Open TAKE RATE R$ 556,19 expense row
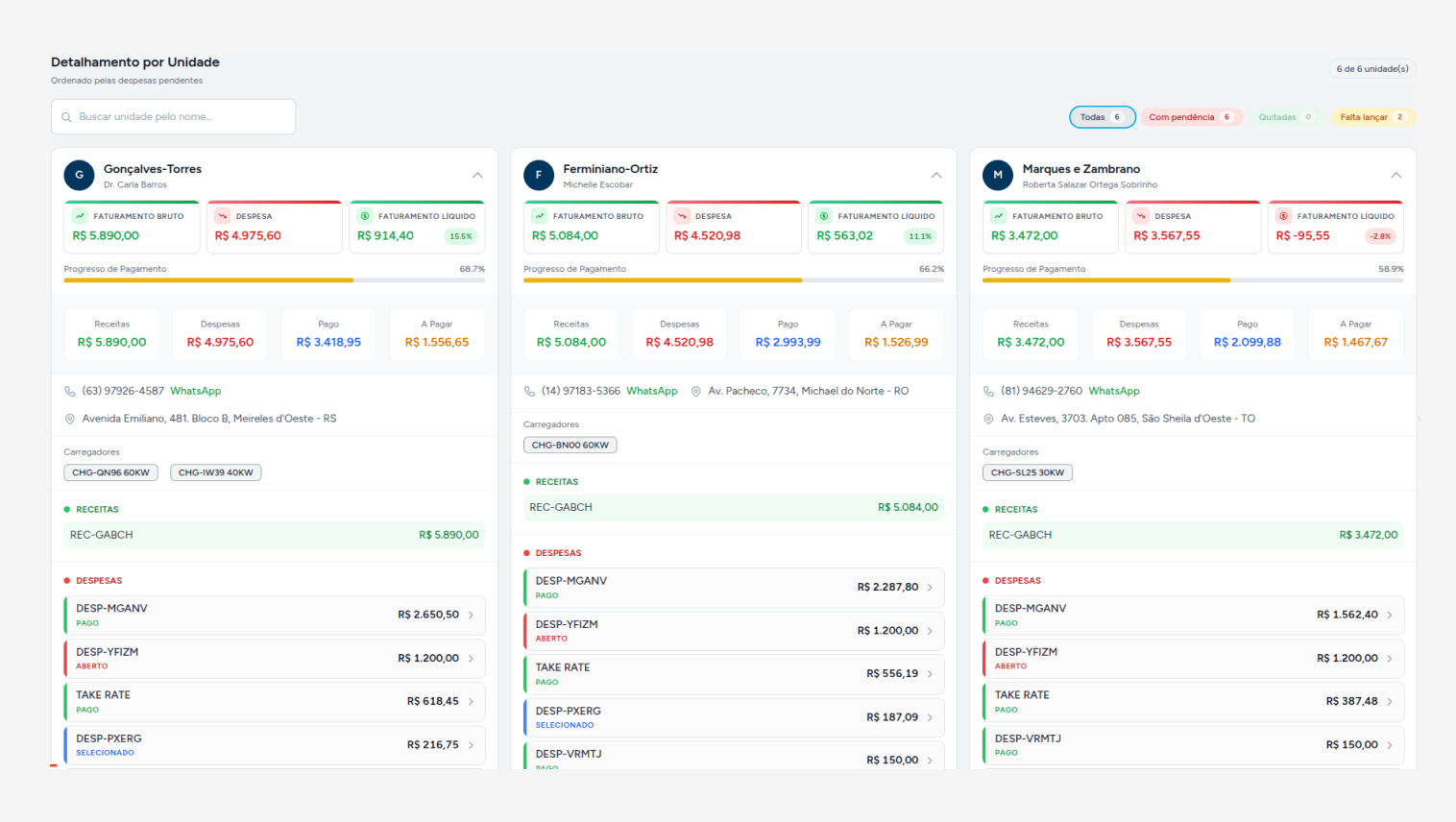Viewport: 1456px width, 822px height. coord(734,674)
